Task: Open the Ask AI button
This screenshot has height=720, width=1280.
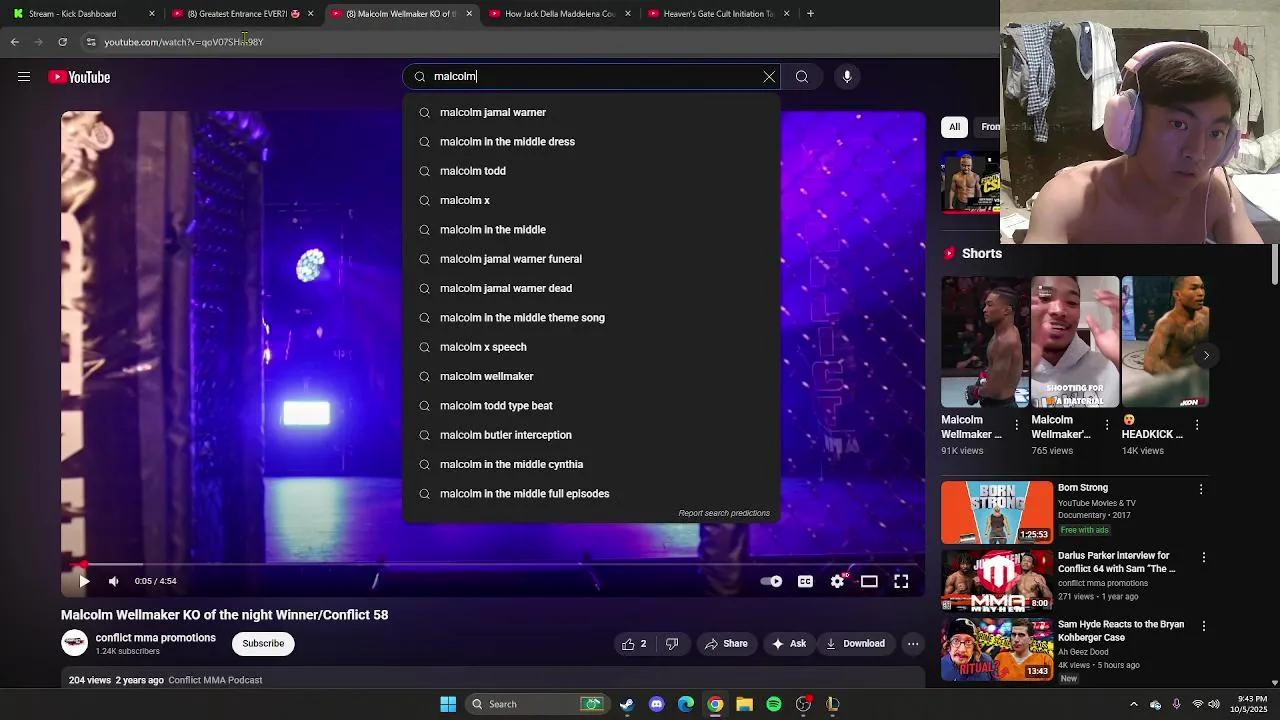Action: point(788,644)
